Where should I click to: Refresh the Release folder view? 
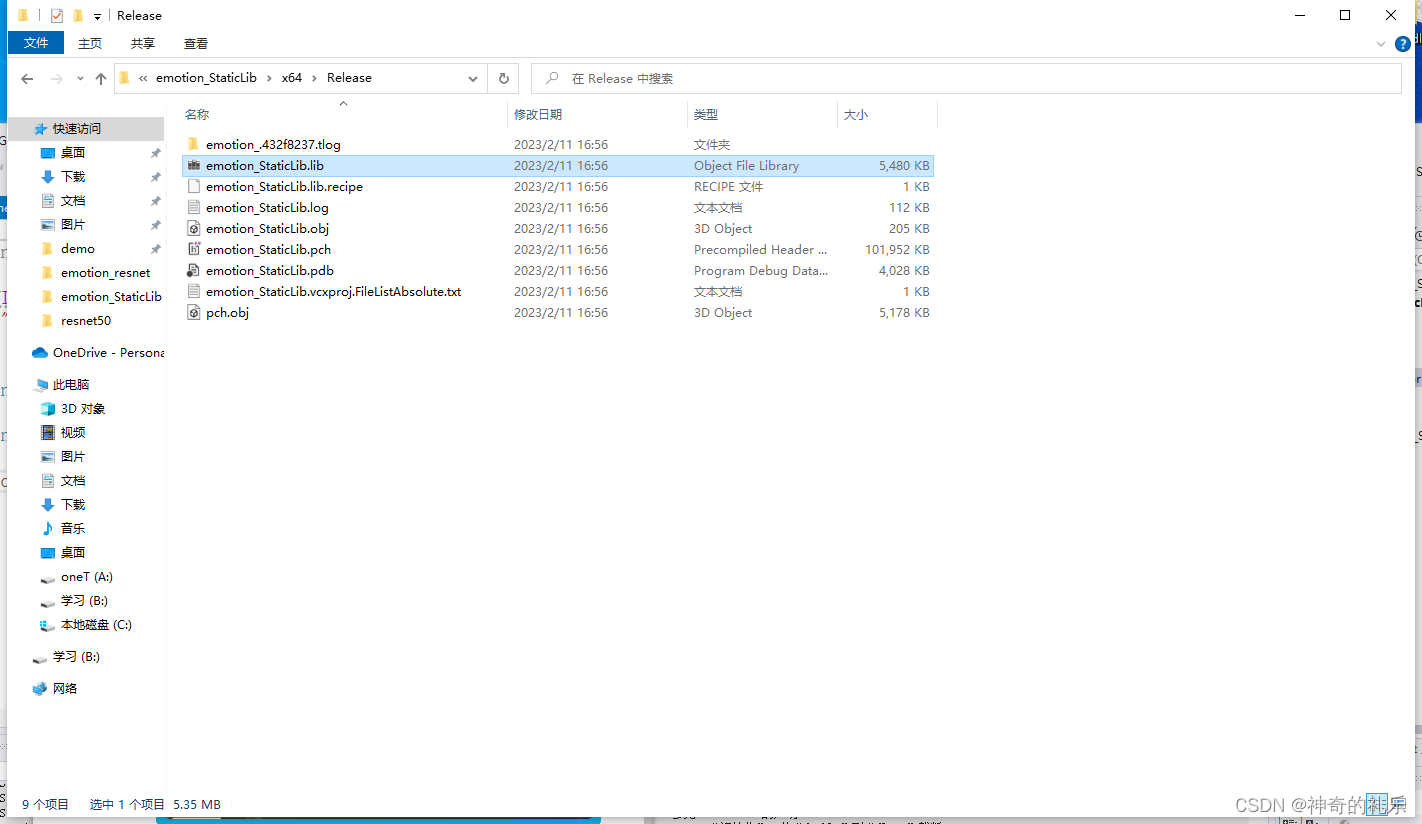[503, 78]
